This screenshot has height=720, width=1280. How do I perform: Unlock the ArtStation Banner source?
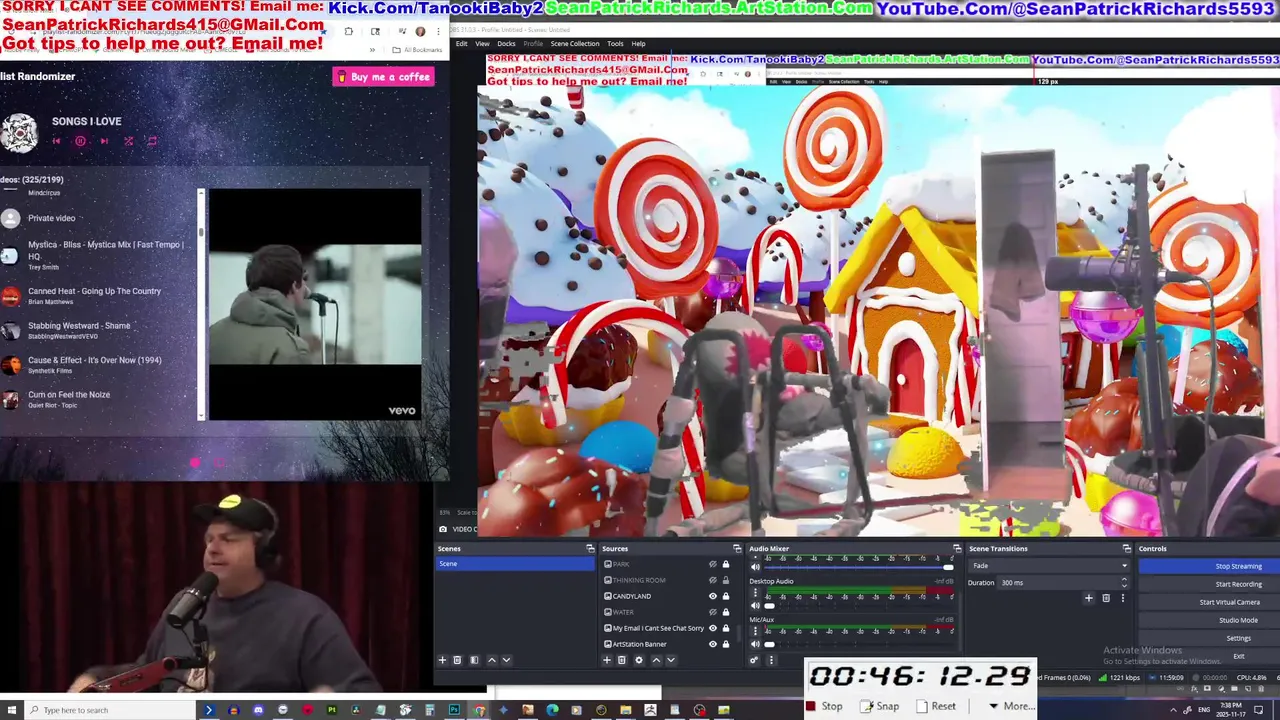tap(726, 644)
